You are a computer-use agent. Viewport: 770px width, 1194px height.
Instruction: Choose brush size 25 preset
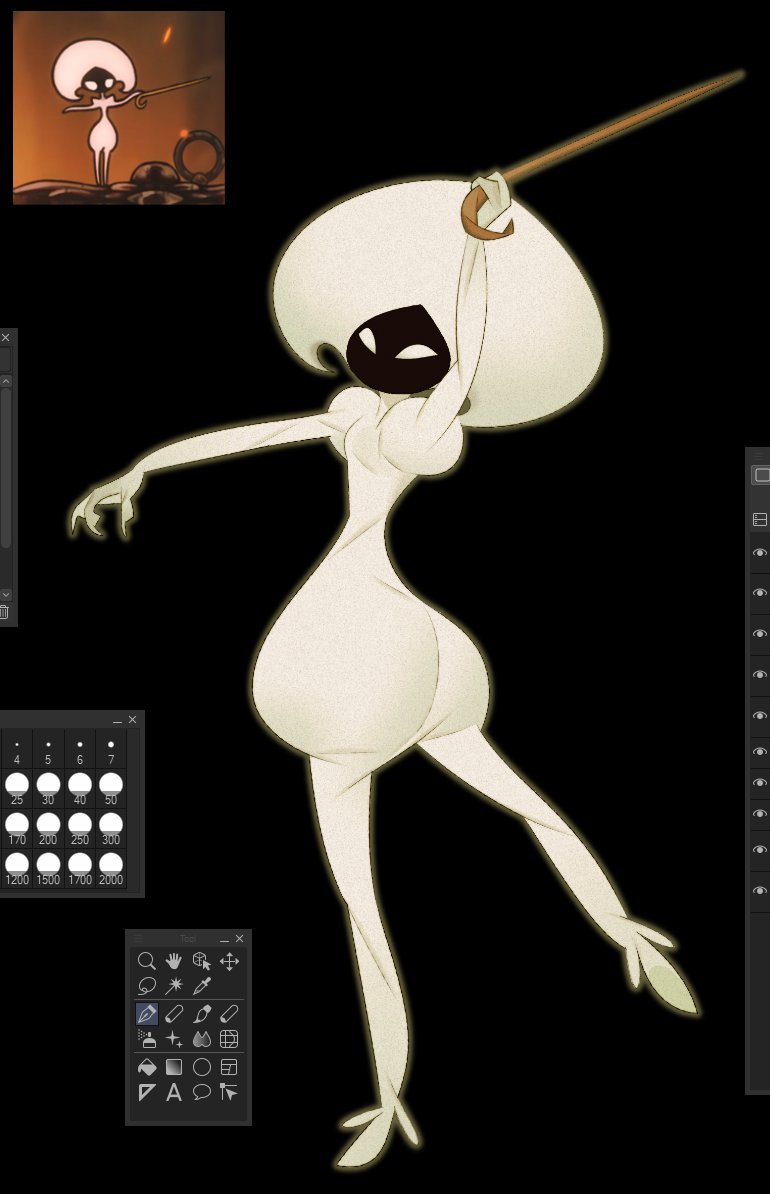[x=17, y=788]
